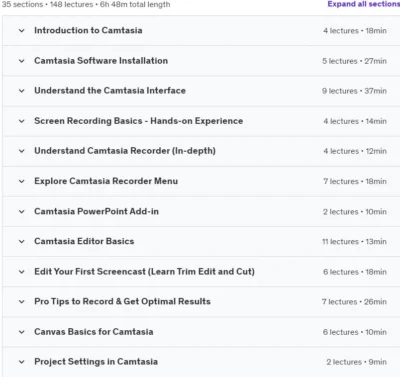
Task: Click 11 lectures • 13min section info
Action: (354, 241)
